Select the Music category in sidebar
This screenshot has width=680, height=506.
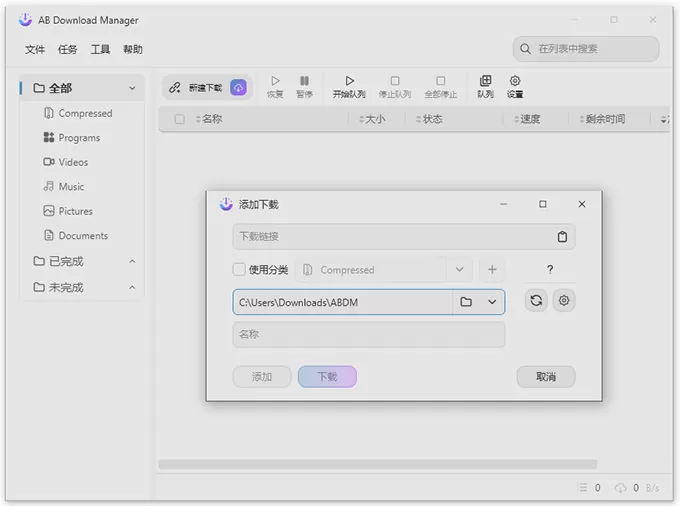point(82,187)
